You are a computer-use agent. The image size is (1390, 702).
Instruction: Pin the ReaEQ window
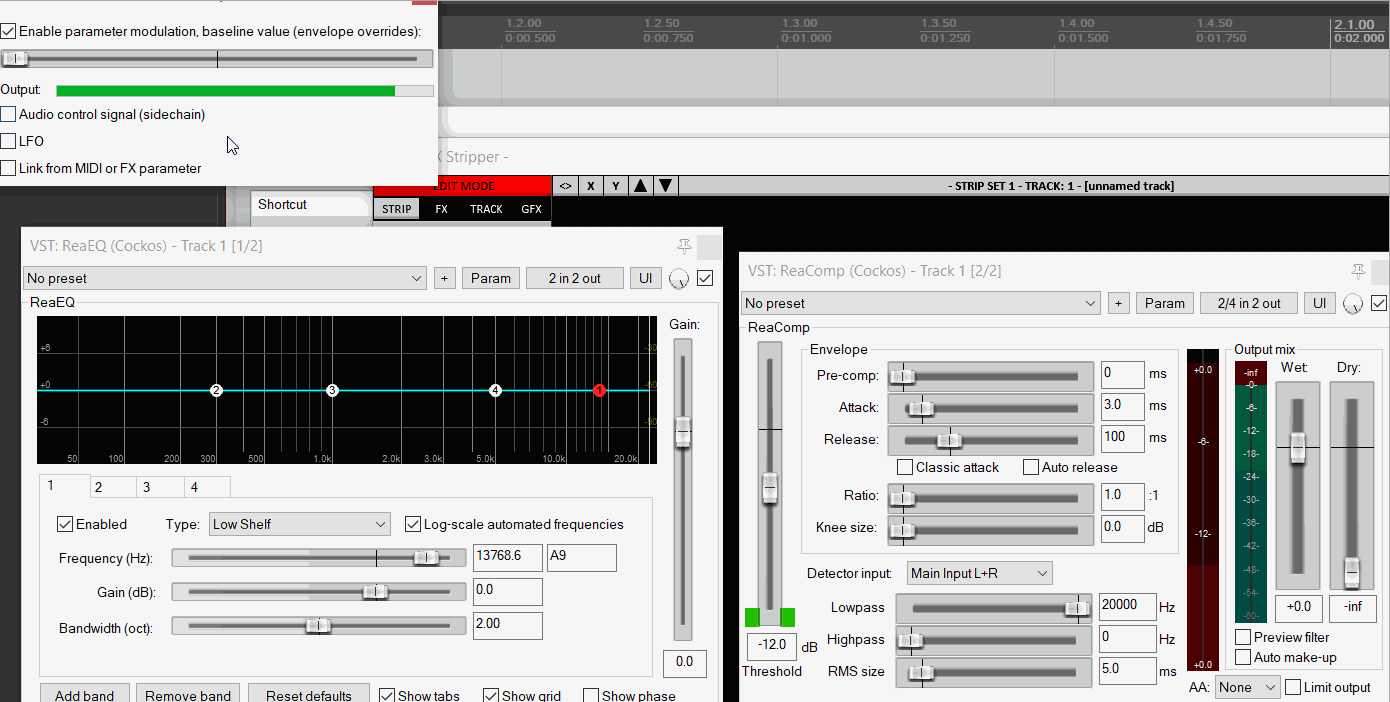point(684,246)
